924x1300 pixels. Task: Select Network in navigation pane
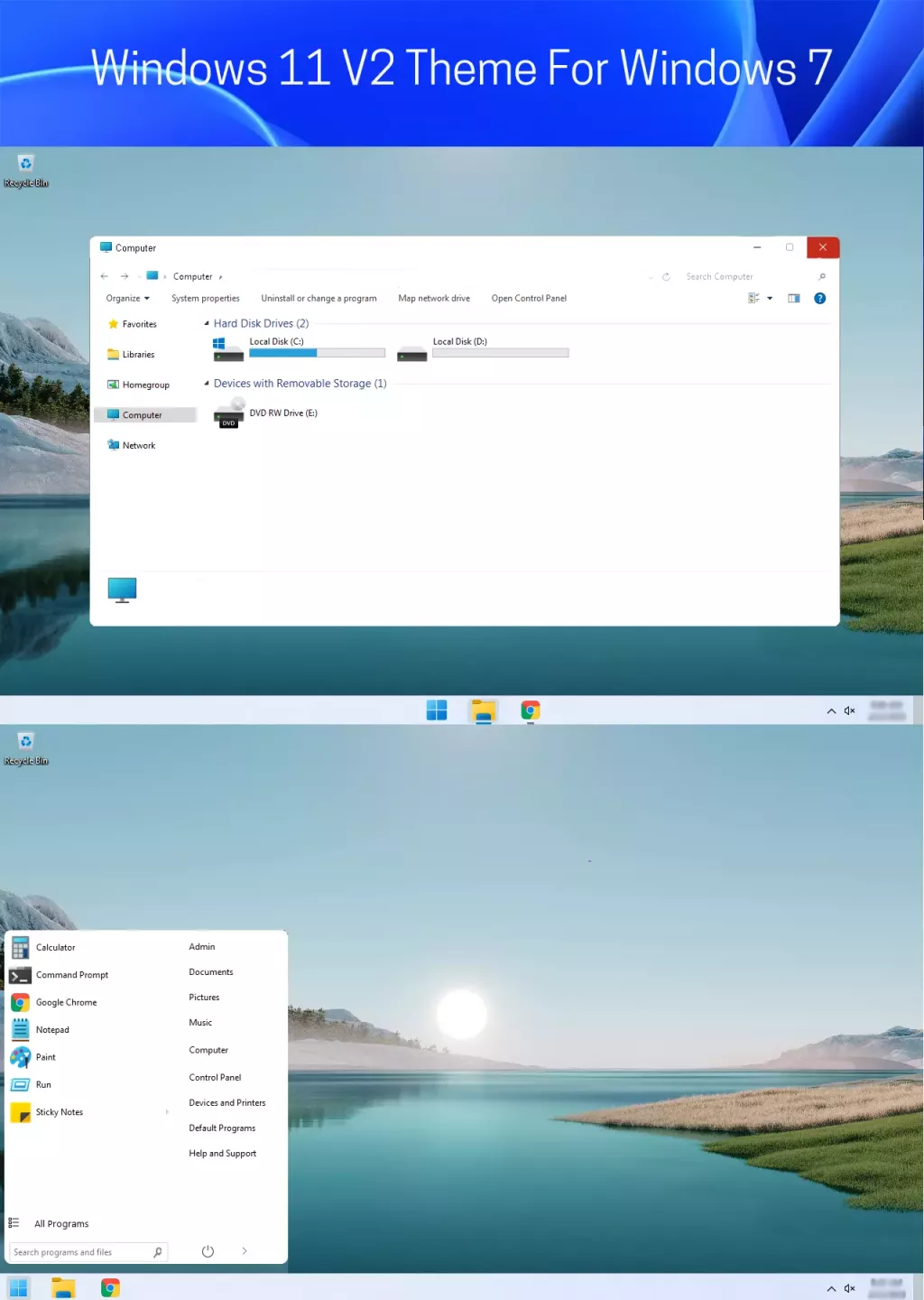pyautogui.click(x=133, y=446)
